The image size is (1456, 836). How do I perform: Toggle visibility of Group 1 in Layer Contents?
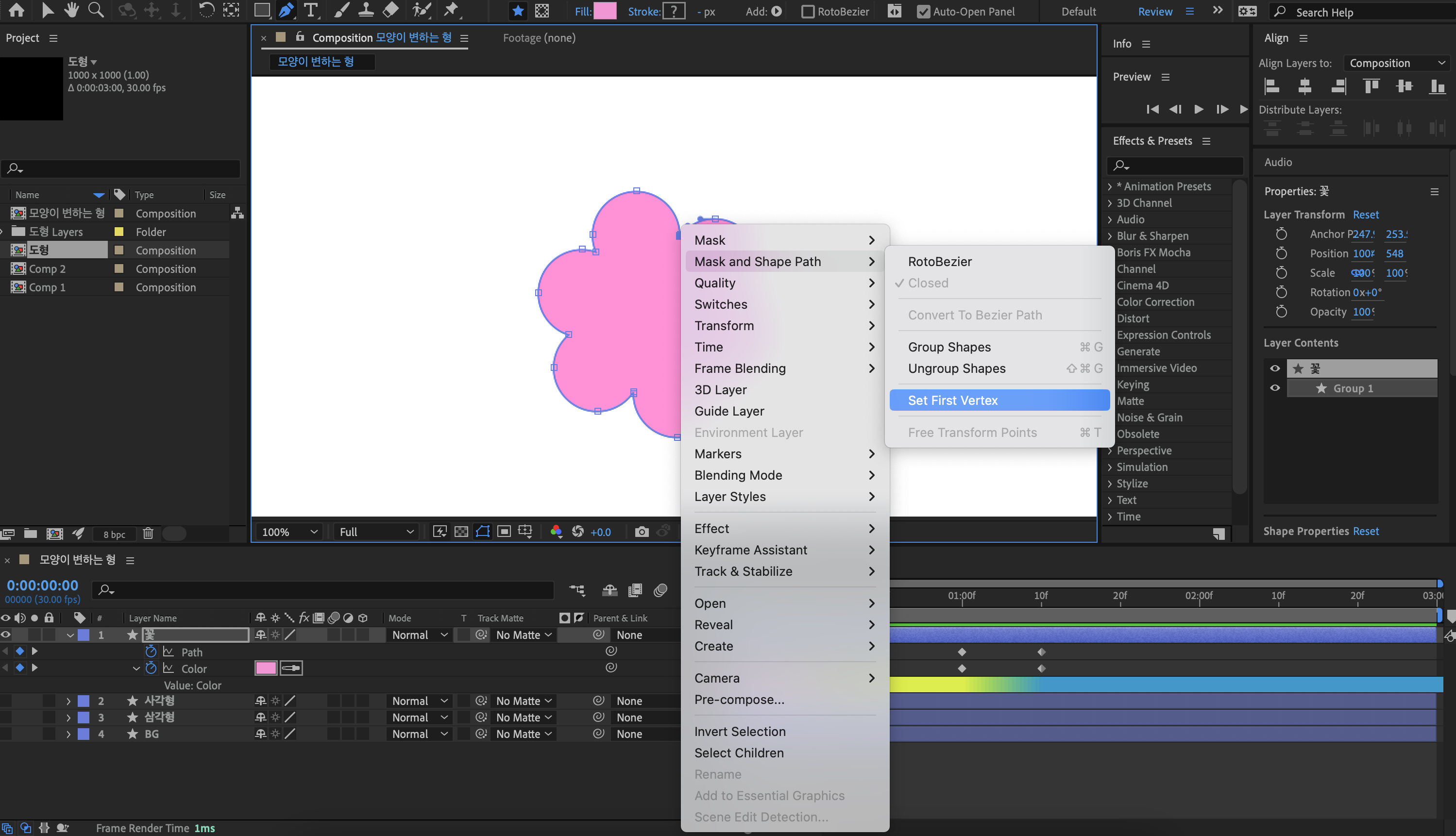1274,388
